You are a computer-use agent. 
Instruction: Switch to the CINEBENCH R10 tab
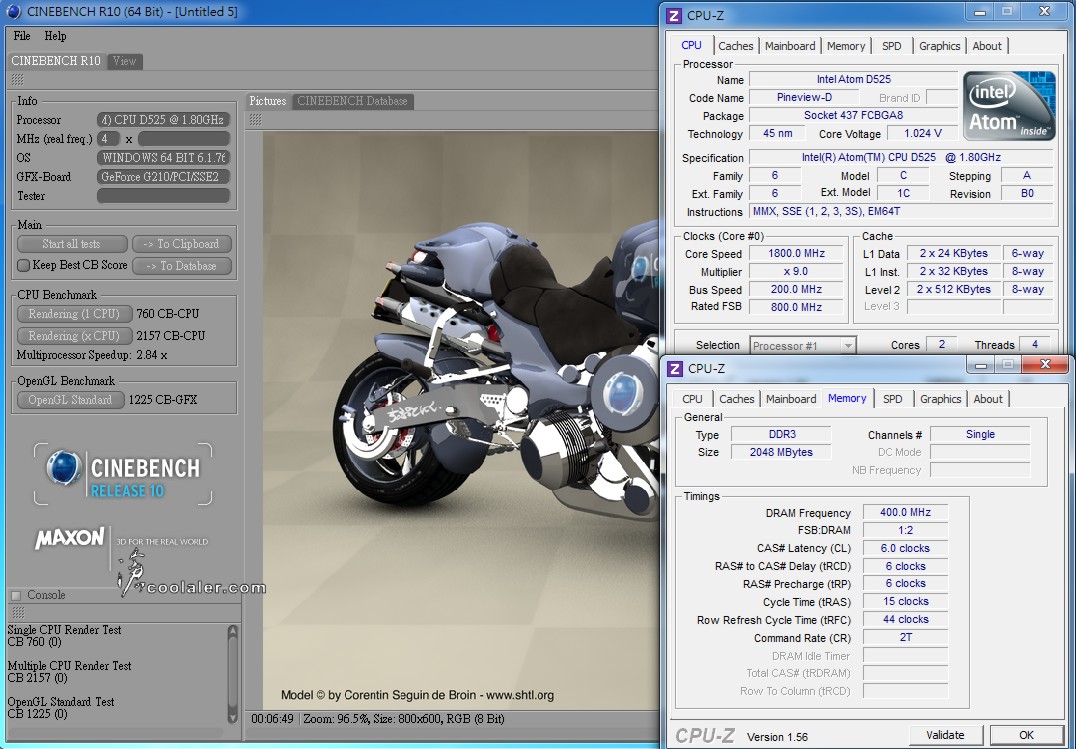[x=56, y=60]
